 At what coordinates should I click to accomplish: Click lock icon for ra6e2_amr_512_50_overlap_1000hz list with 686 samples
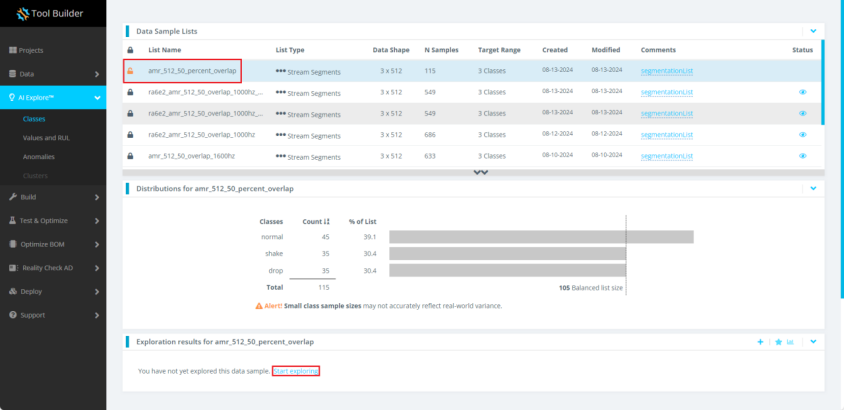tap(130, 135)
